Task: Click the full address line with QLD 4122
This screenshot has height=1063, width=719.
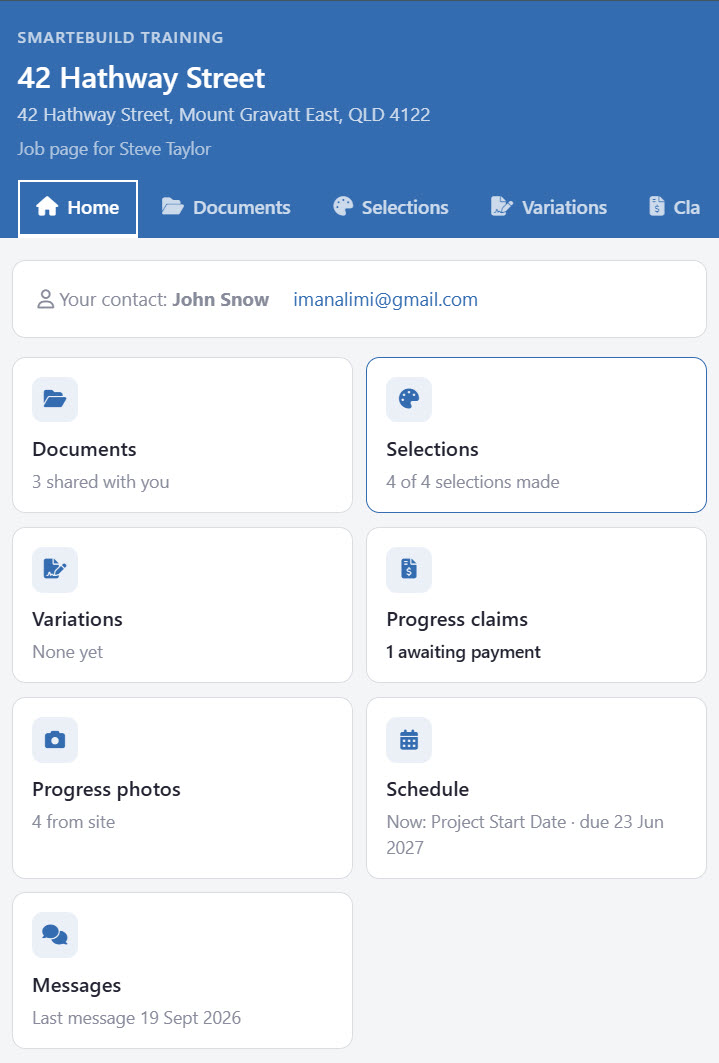Action: coord(224,115)
